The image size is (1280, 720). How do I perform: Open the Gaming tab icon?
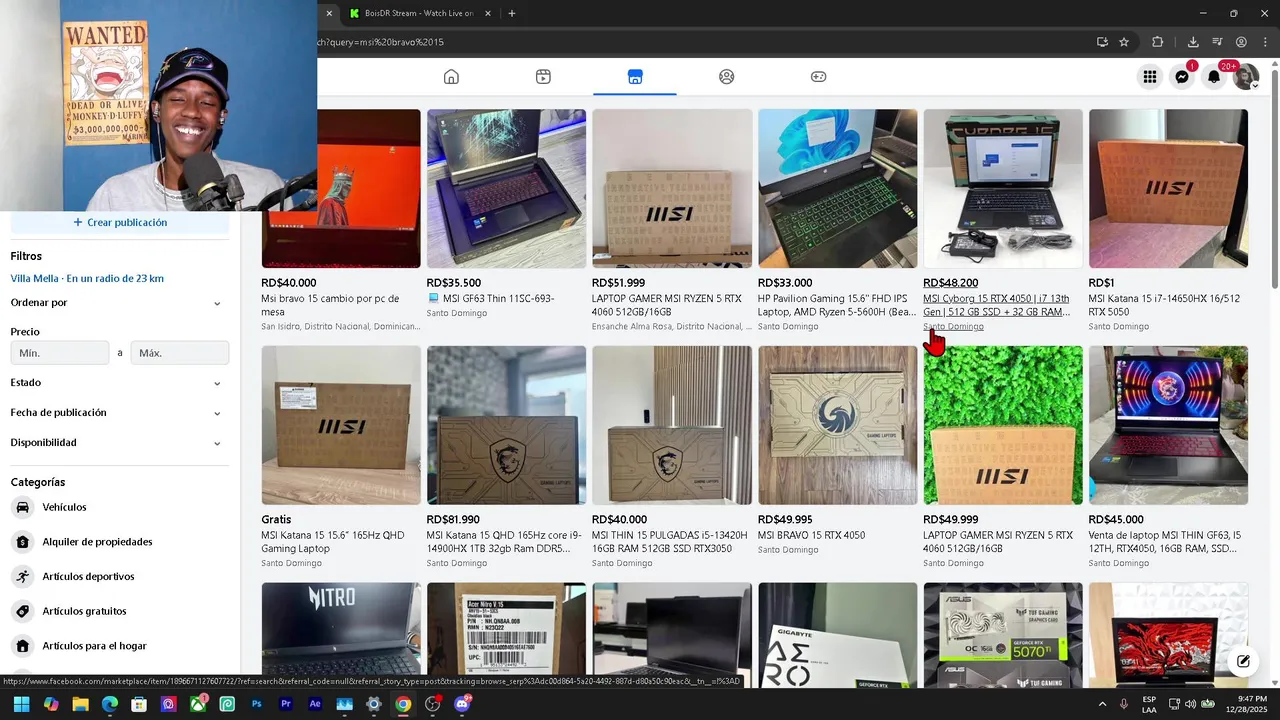[x=818, y=77]
